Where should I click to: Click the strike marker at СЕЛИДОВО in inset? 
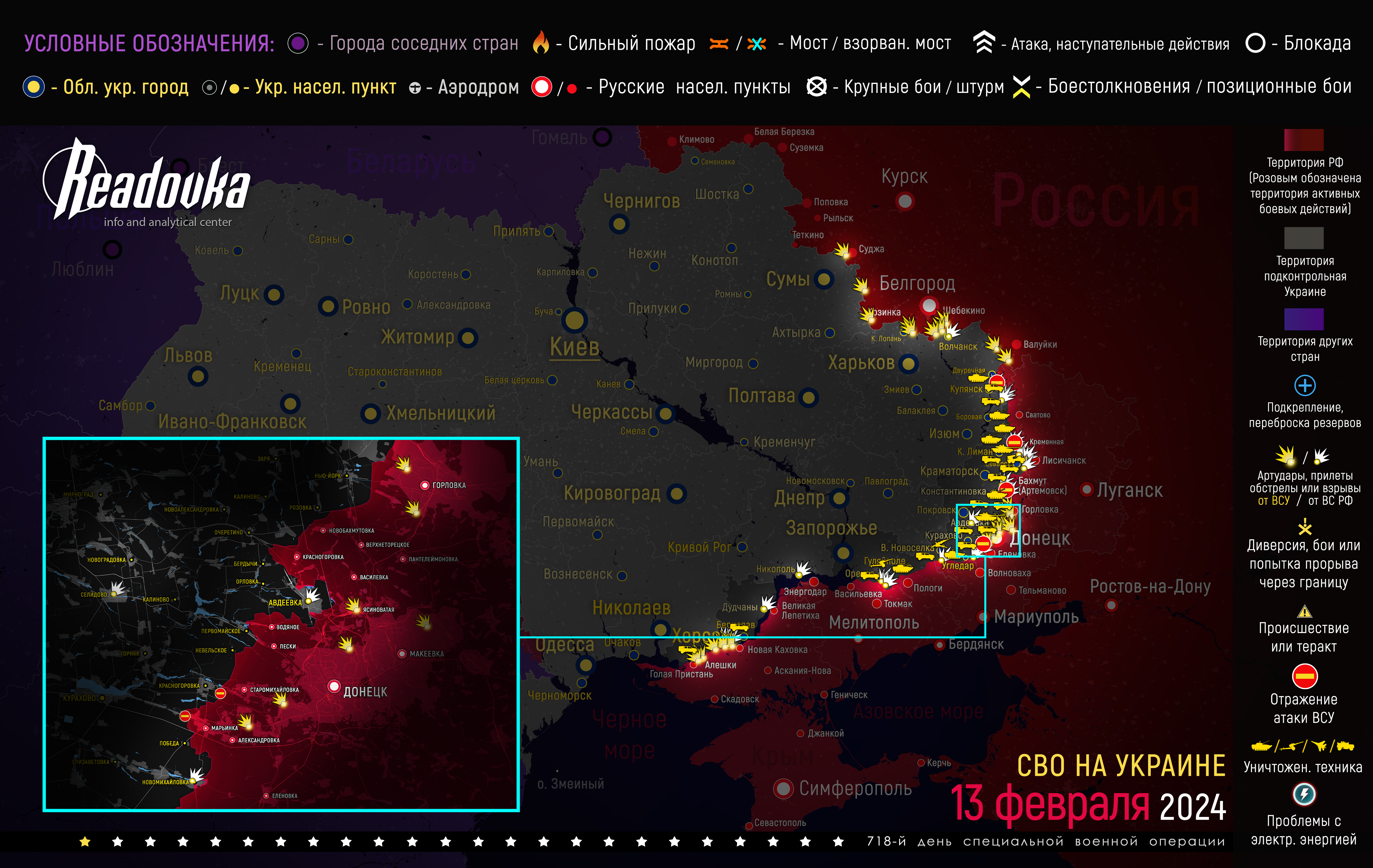pos(117,589)
